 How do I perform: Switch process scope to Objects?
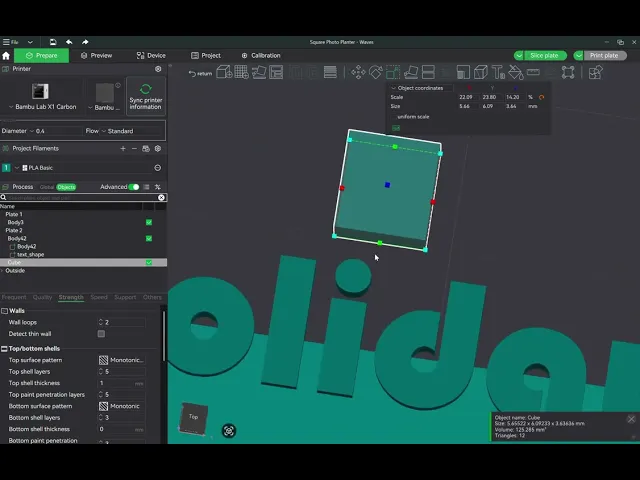click(66, 187)
